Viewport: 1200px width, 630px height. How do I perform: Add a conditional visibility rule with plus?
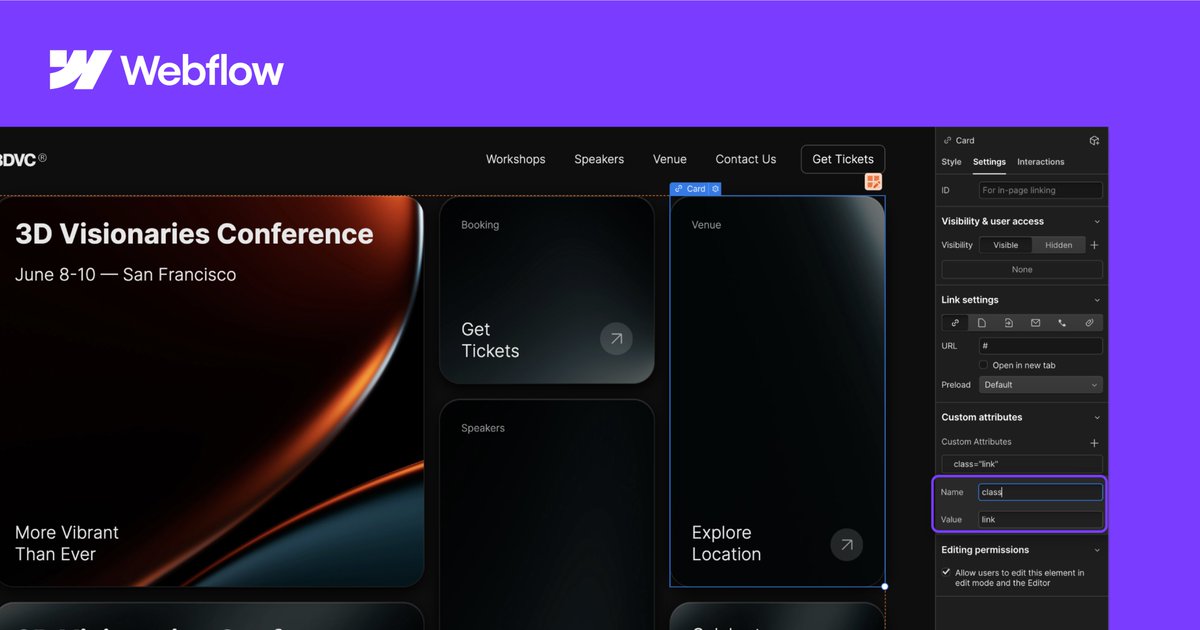coord(1094,245)
